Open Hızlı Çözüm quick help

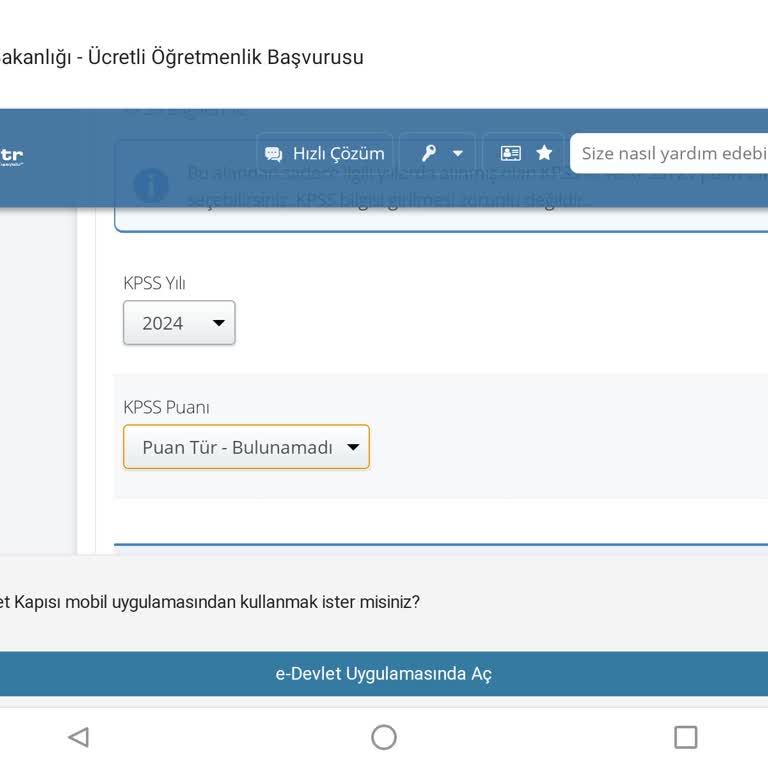tap(324, 153)
